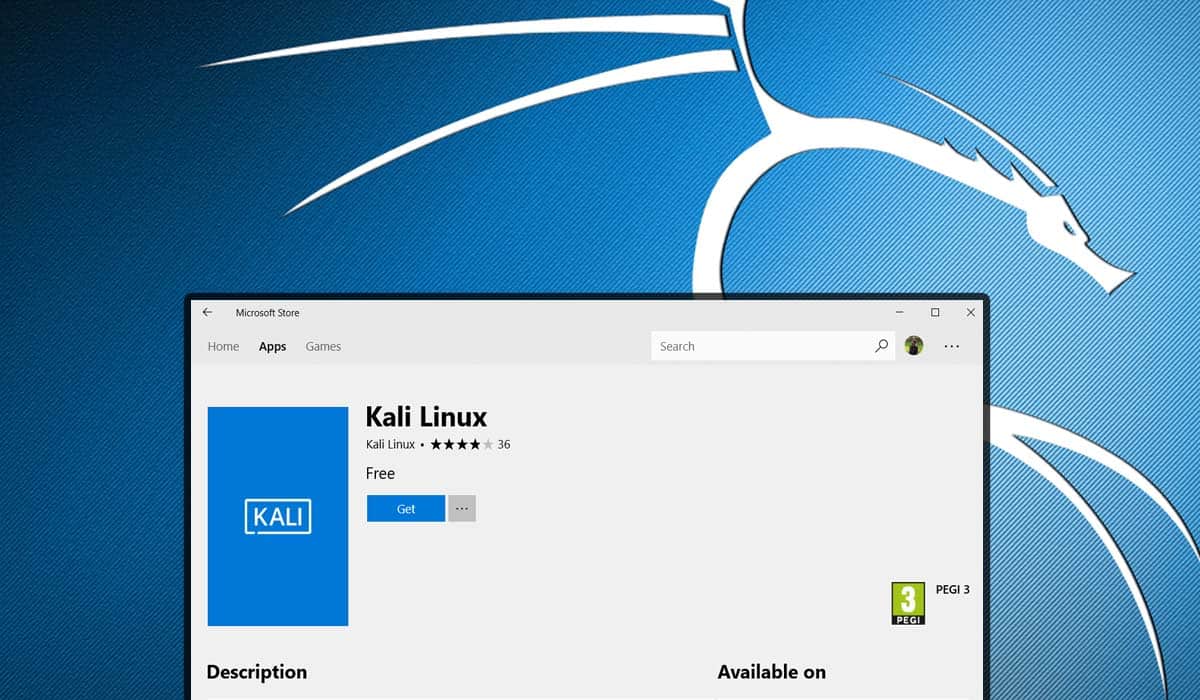
Task: Switch to the Apps tab
Action: pos(272,346)
